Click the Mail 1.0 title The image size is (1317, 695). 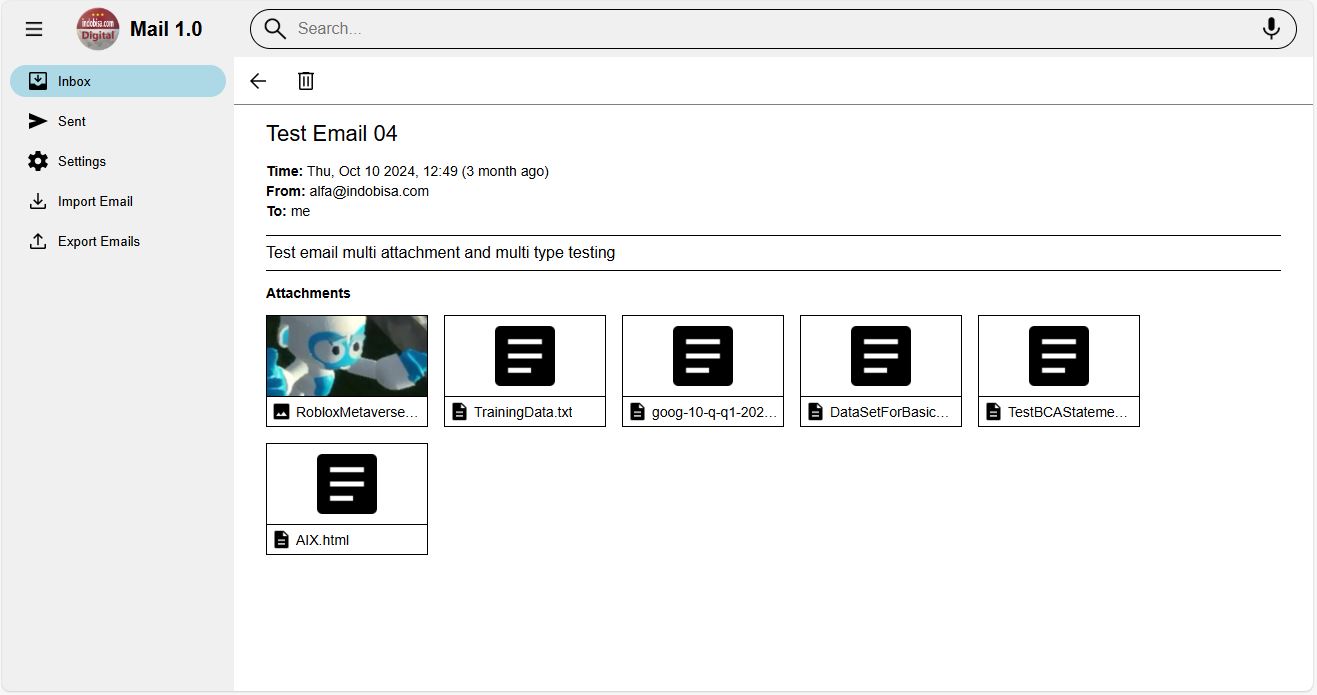click(x=166, y=29)
